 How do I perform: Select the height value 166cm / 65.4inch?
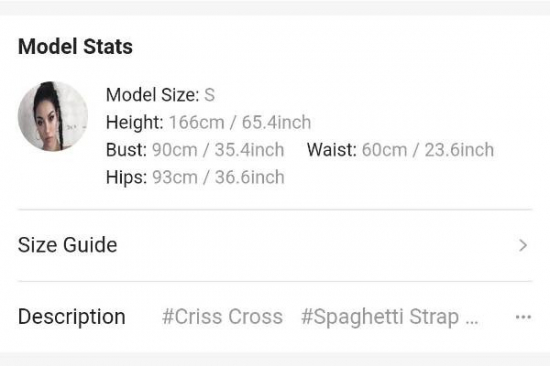click(x=240, y=122)
